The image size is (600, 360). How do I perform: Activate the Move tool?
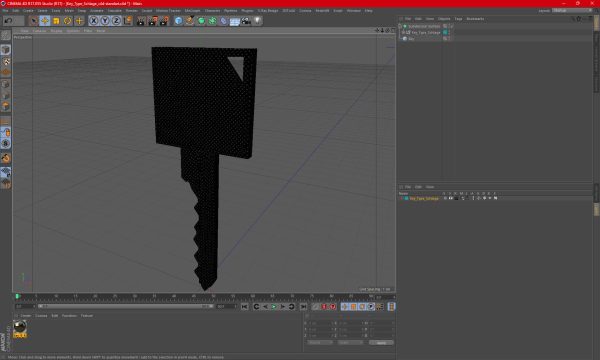[45, 21]
